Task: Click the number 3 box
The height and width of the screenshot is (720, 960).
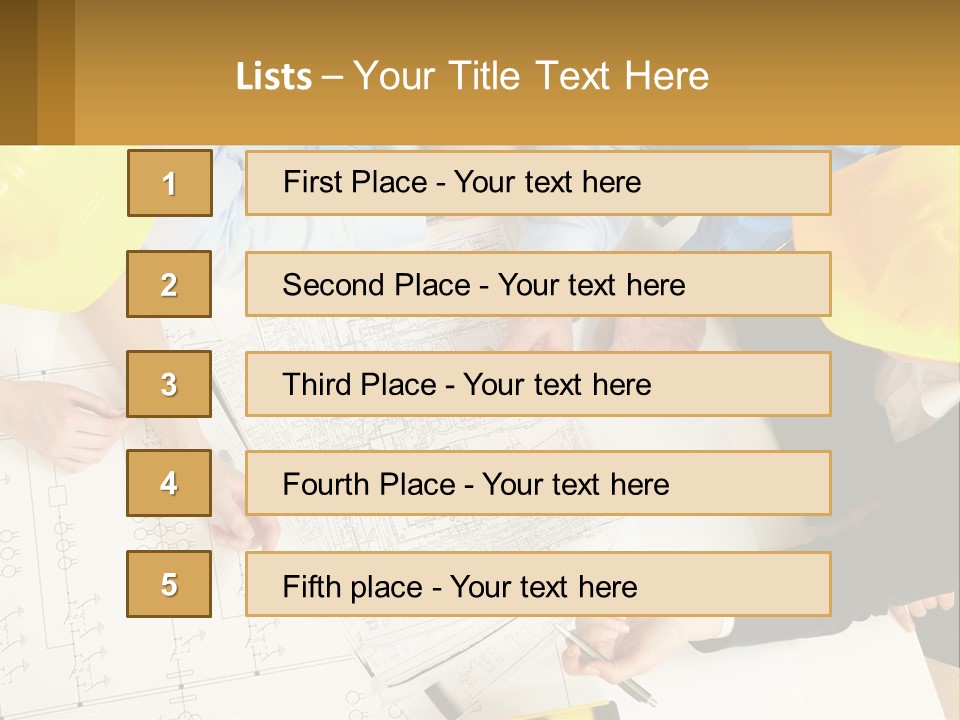Action: click(169, 384)
